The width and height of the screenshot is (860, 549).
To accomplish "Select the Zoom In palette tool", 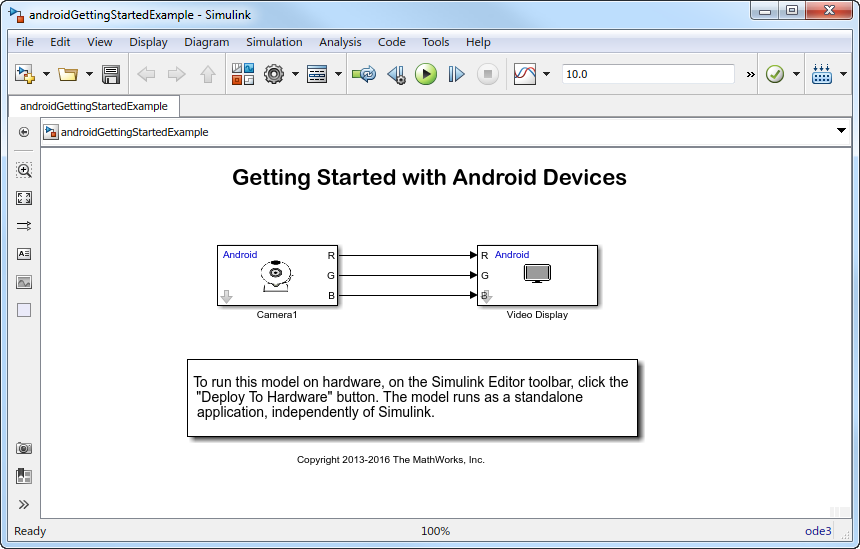I will pyautogui.click(x=24, y=170).
